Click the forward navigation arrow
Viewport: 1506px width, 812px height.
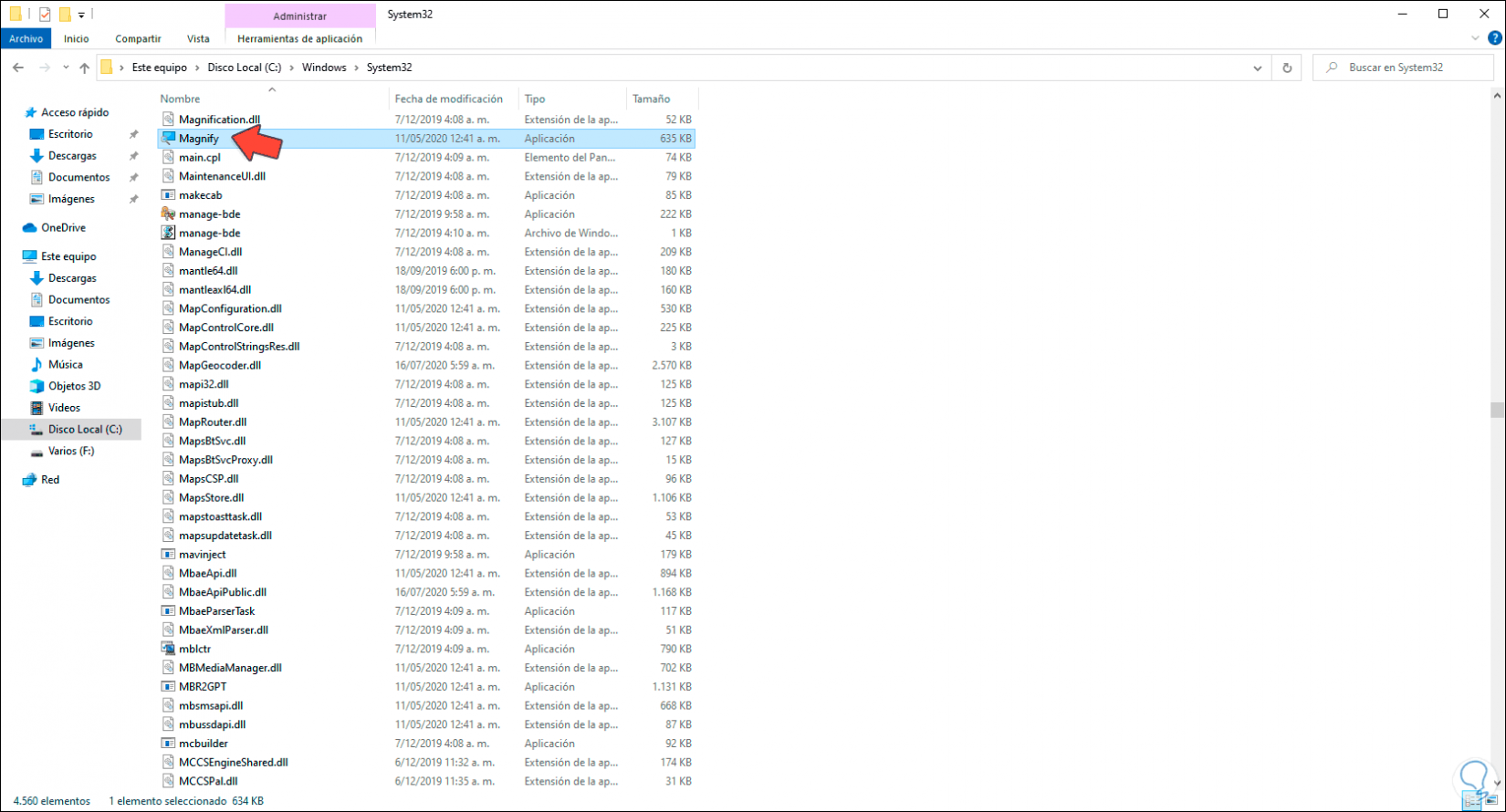pos(44,68)
